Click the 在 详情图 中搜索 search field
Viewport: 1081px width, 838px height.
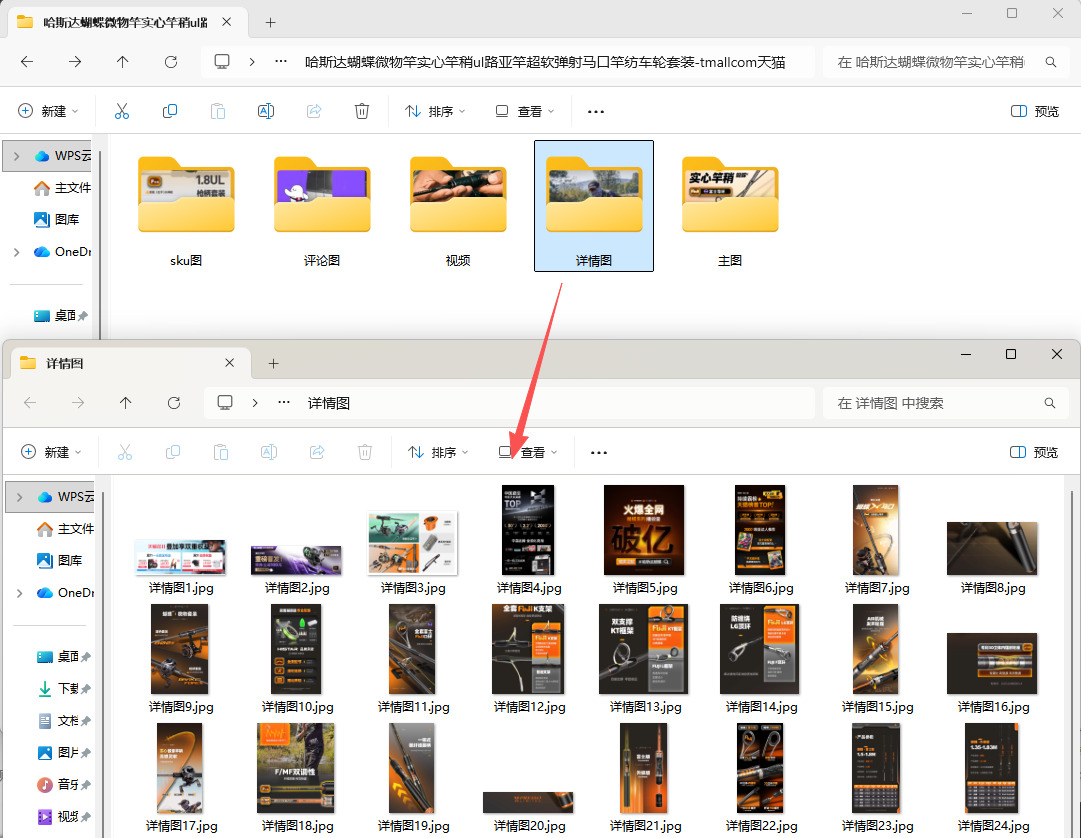tap(933, 403)
